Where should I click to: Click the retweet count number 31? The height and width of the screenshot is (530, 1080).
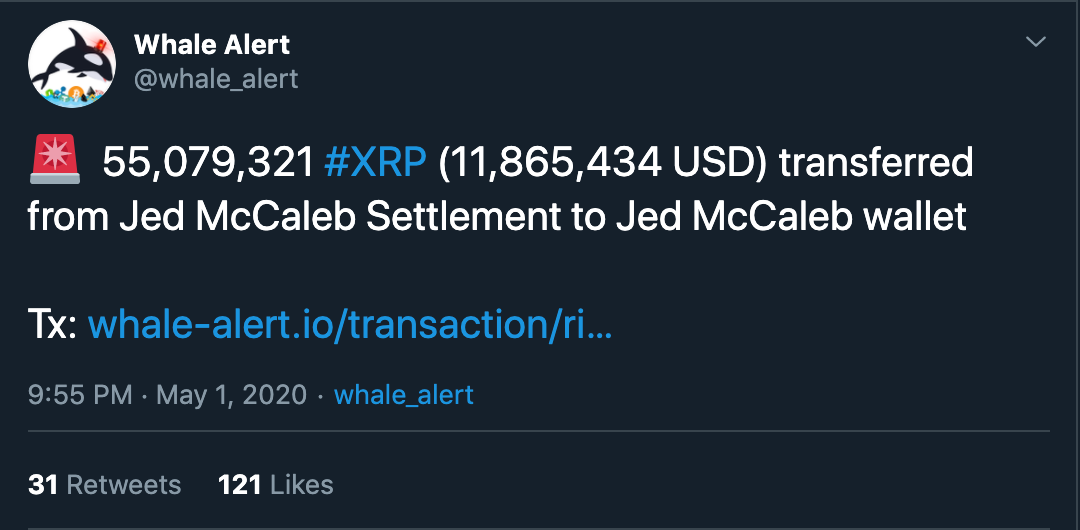point(43,485)
